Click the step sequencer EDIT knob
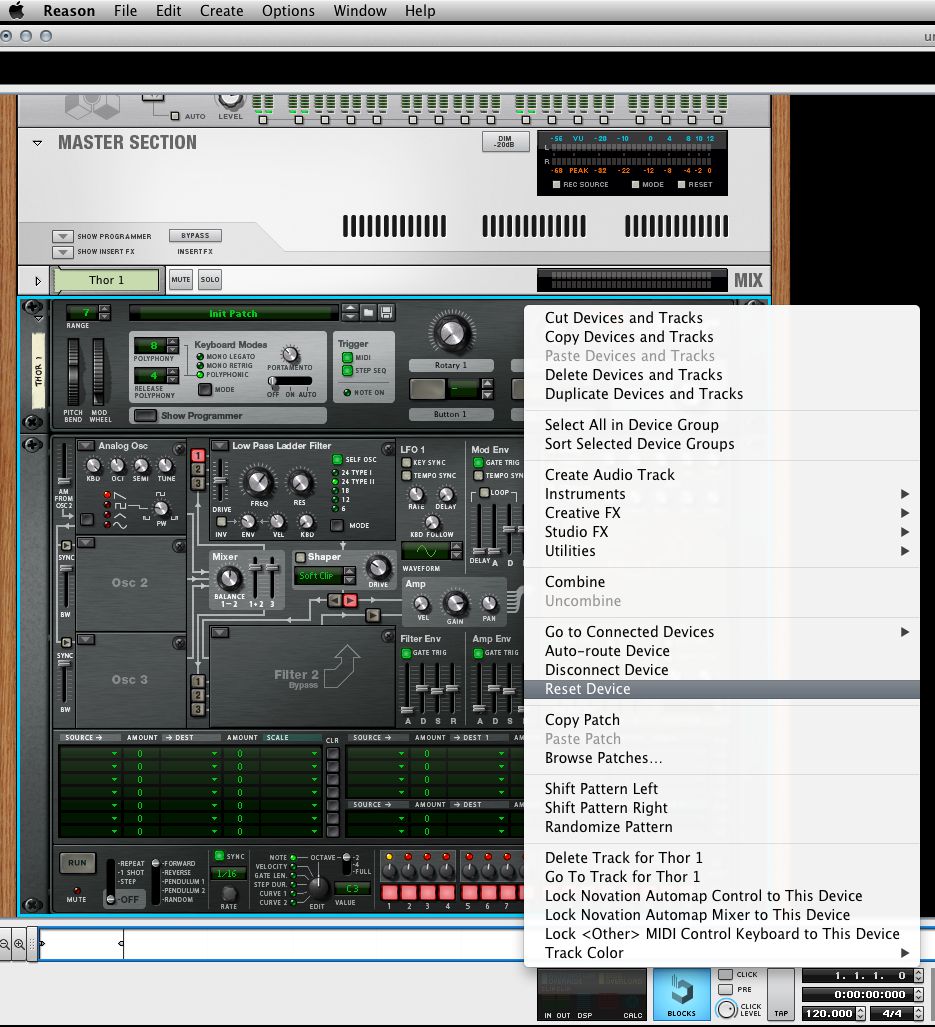 (x=318, y=888)
